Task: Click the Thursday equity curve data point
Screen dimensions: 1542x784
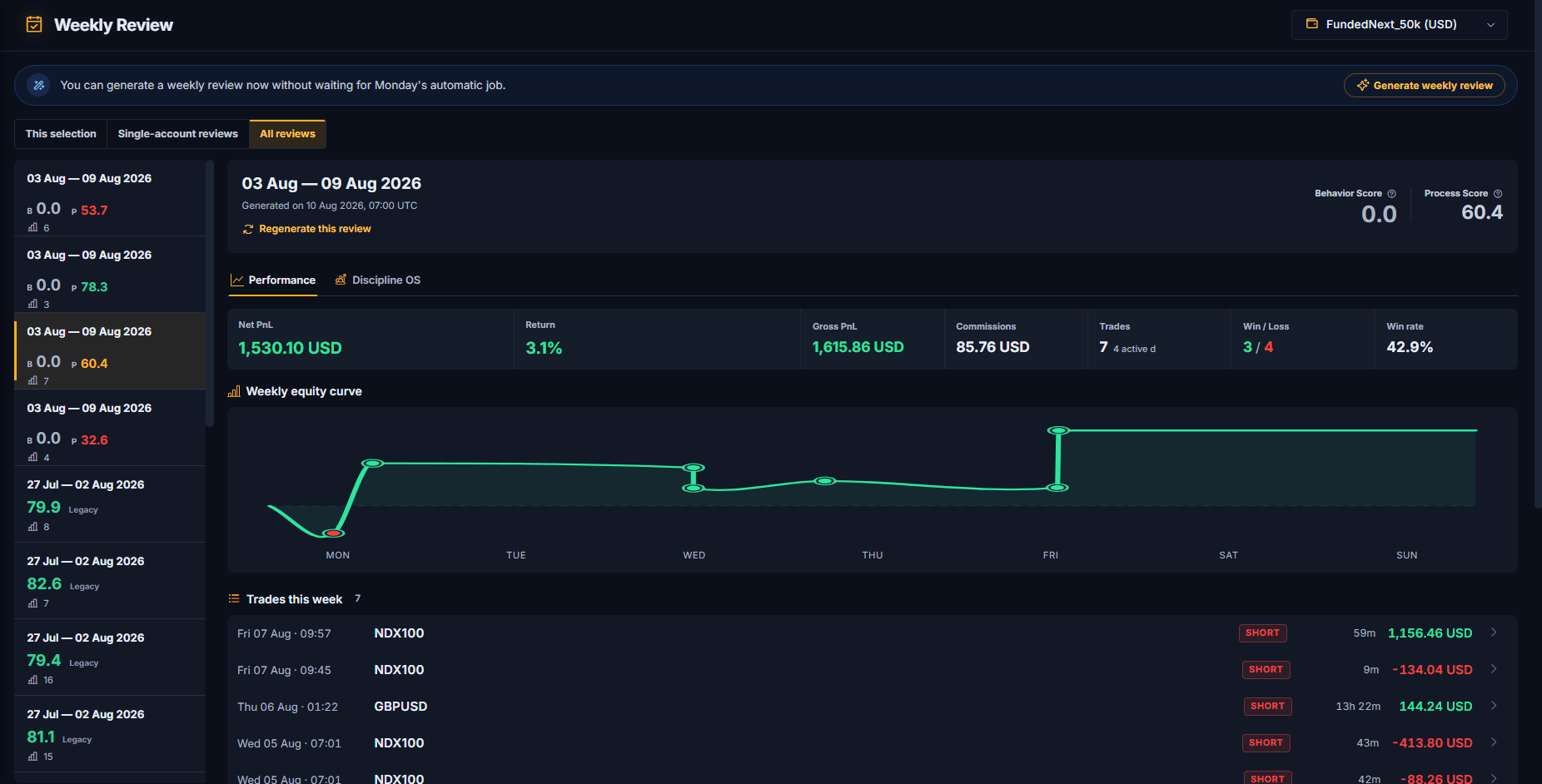Action: [824, 481]
